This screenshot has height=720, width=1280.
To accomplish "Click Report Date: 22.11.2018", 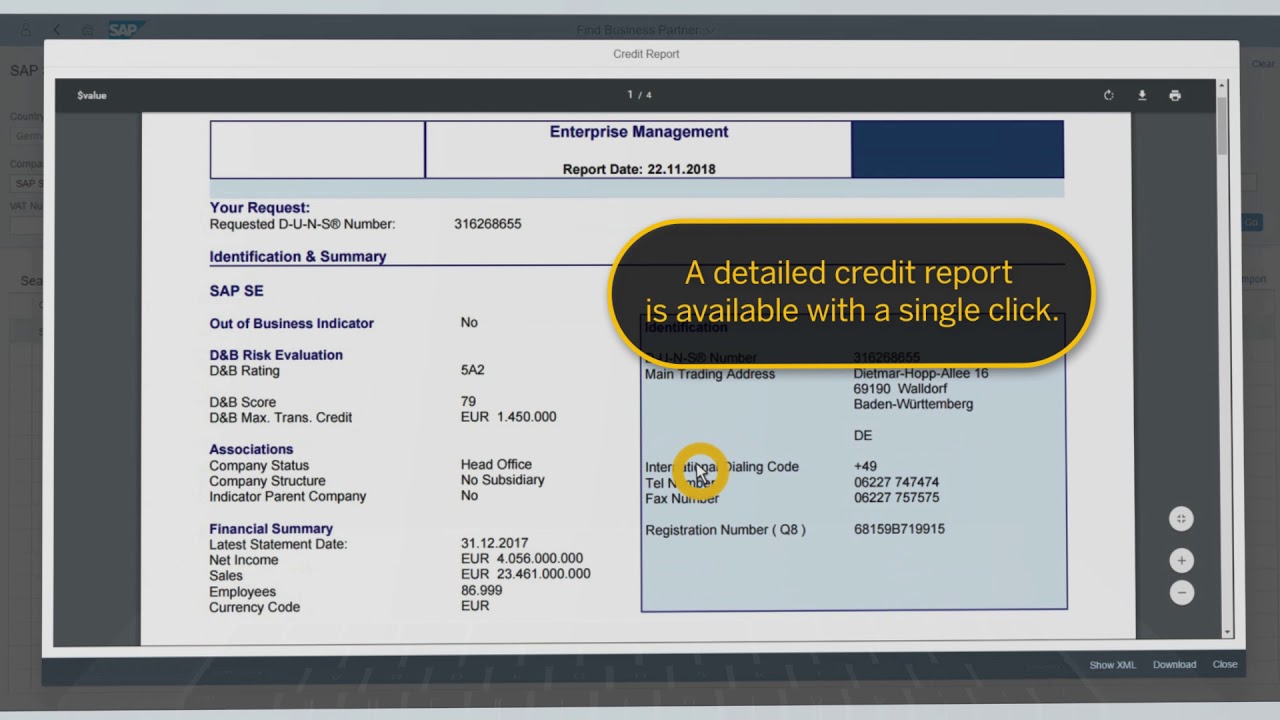I will tap(639, 169).
